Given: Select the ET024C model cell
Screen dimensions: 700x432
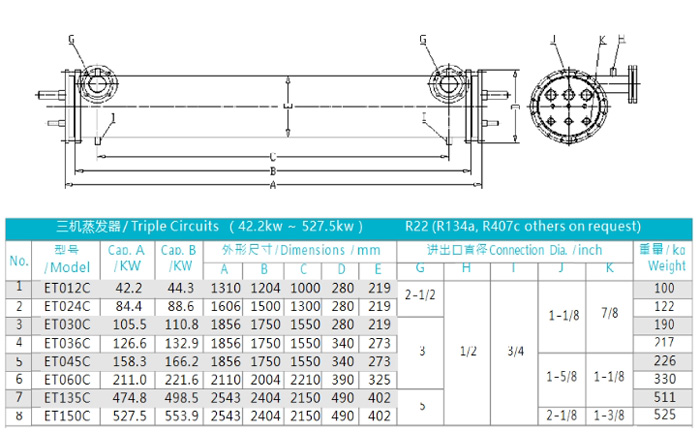Looking at the screenshot, I should tap(67, 307).
